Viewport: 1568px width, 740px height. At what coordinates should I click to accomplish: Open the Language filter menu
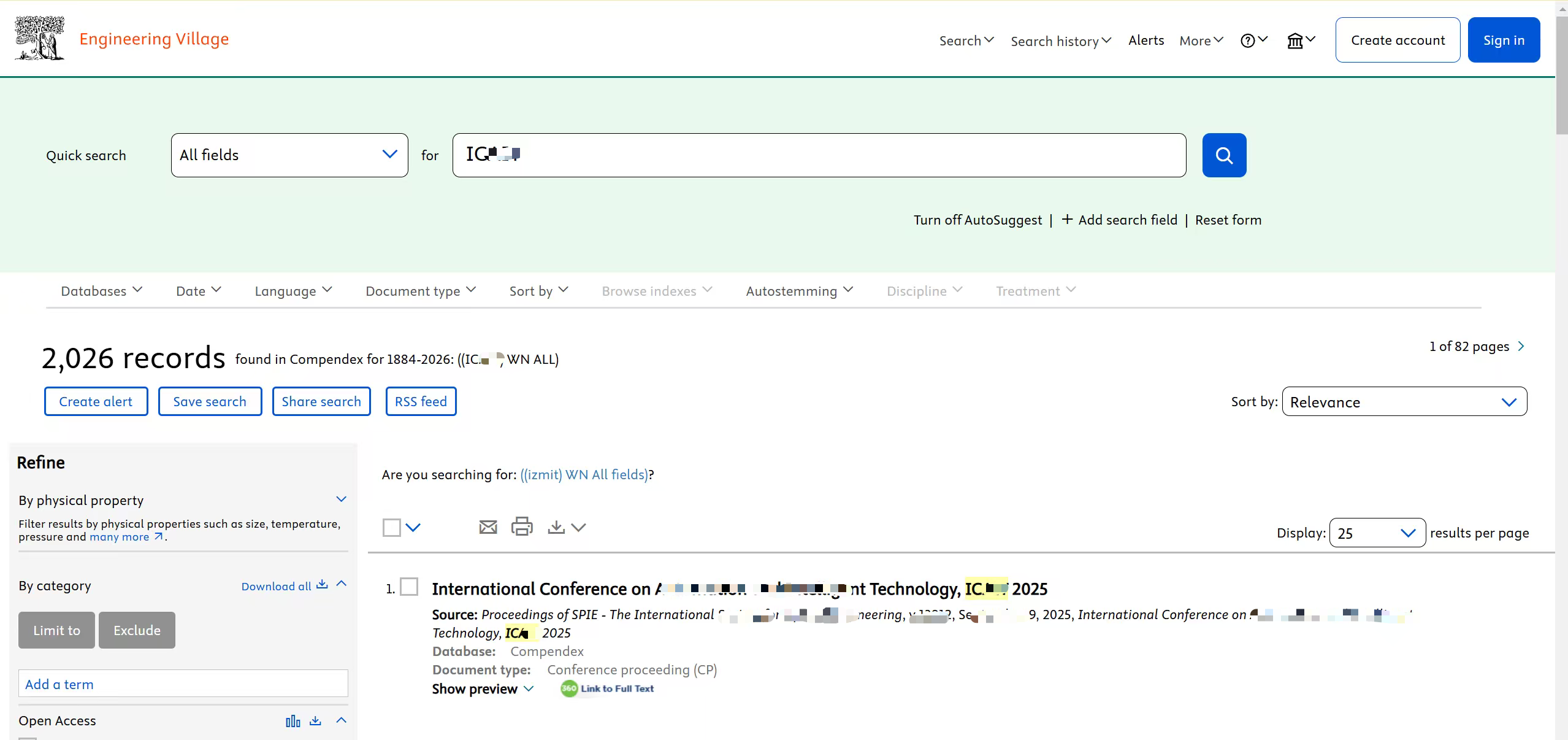(294, 291)
